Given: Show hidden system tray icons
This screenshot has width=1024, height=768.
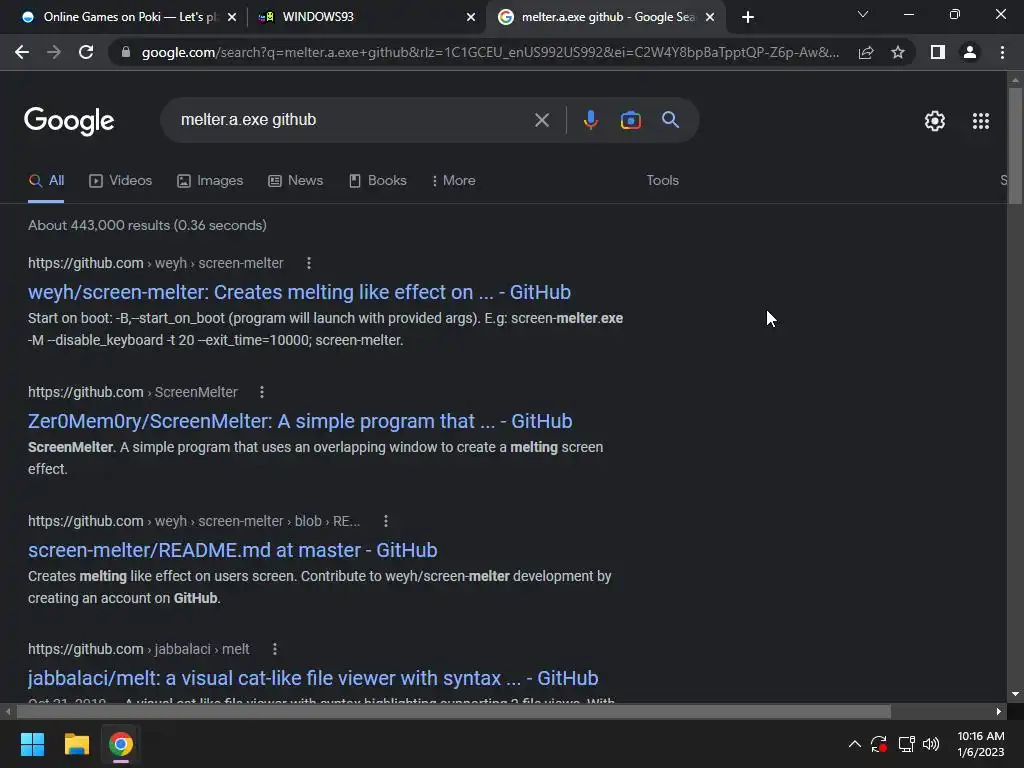Looking at the screenshot, I should [854, 744].
